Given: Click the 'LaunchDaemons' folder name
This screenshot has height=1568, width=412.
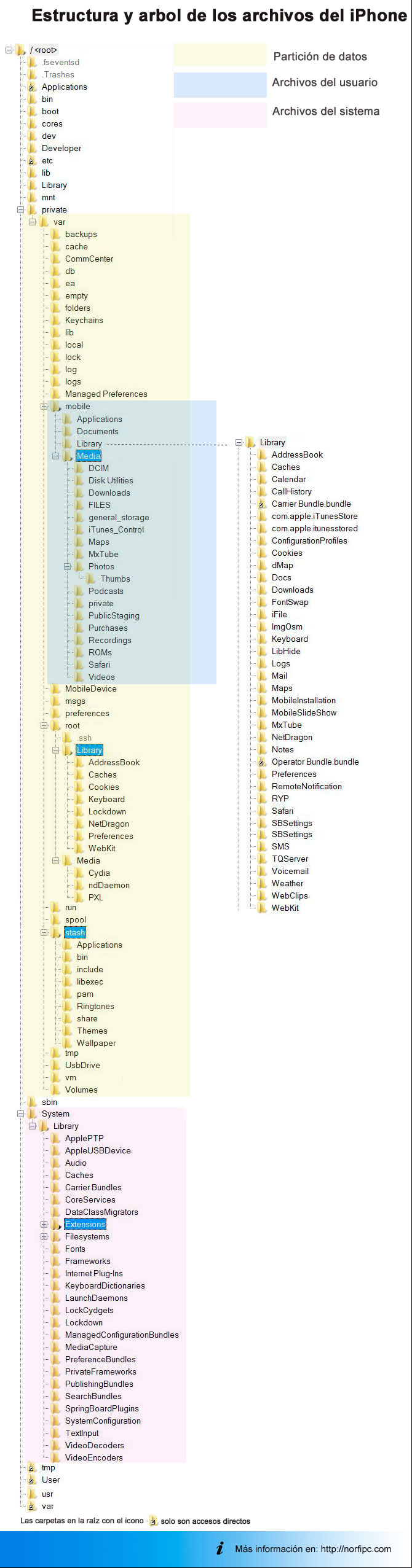Looking at the screenshot, I should tap(97, 1298).
